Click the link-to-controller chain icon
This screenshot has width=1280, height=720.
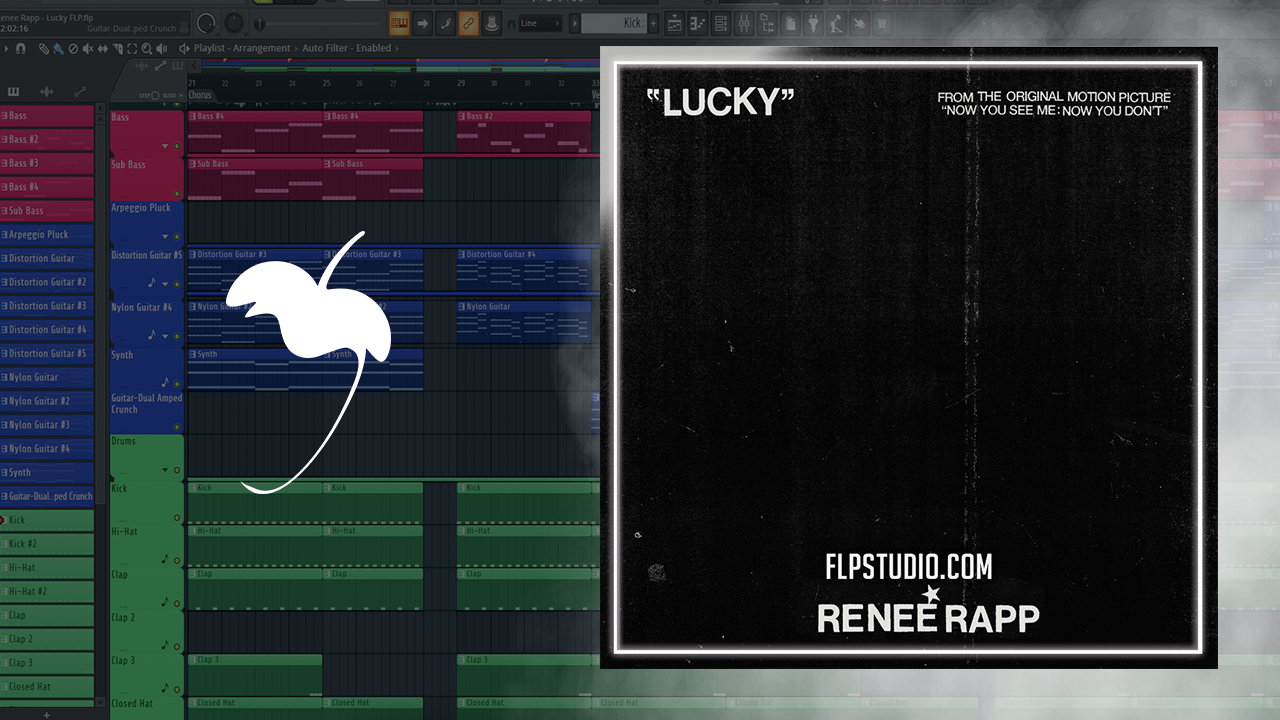click(468, 23)
